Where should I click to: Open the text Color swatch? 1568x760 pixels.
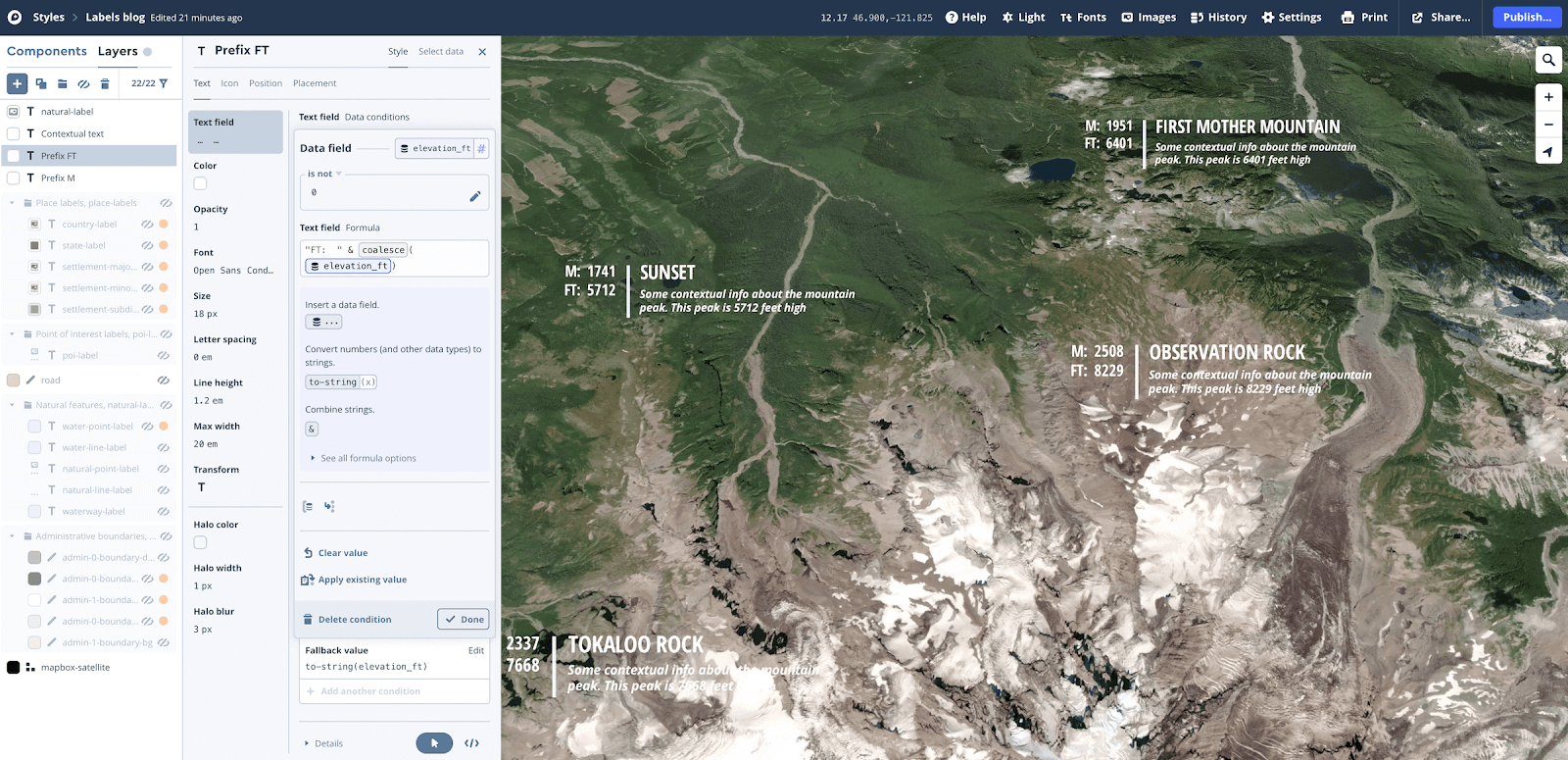click(200, 183)
